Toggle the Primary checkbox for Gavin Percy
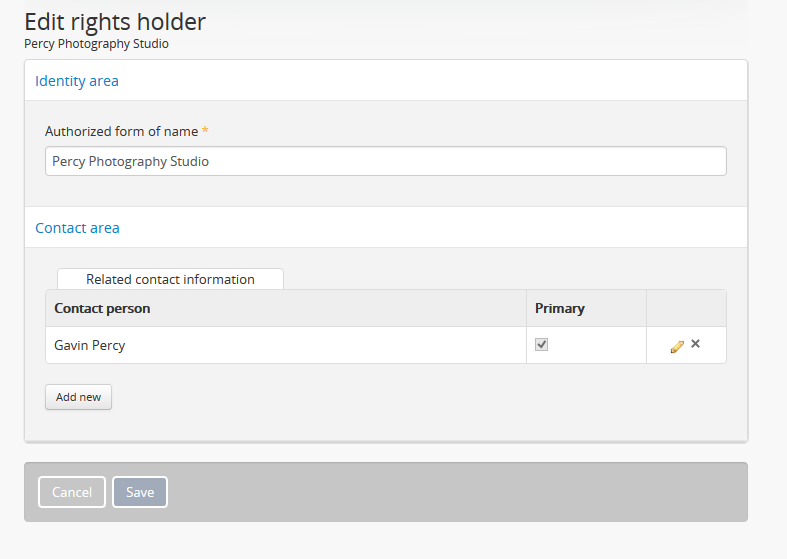 [542, 345]
